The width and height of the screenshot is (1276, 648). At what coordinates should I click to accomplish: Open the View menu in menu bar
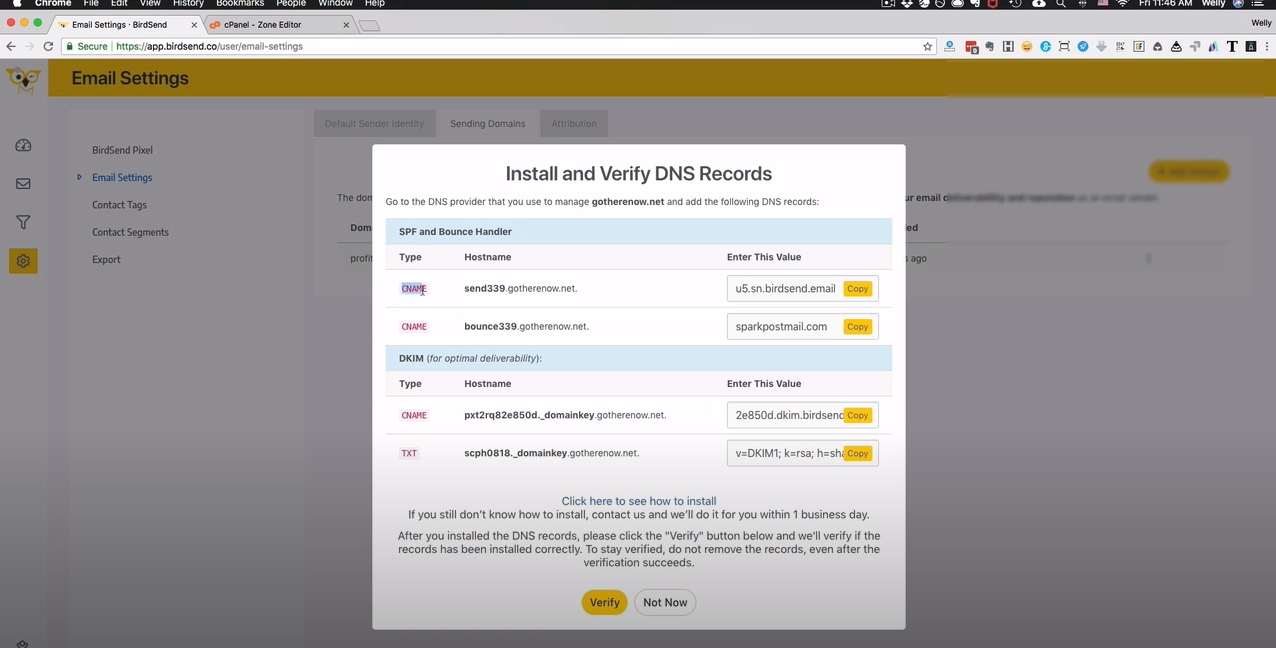[x=150, y=4]
